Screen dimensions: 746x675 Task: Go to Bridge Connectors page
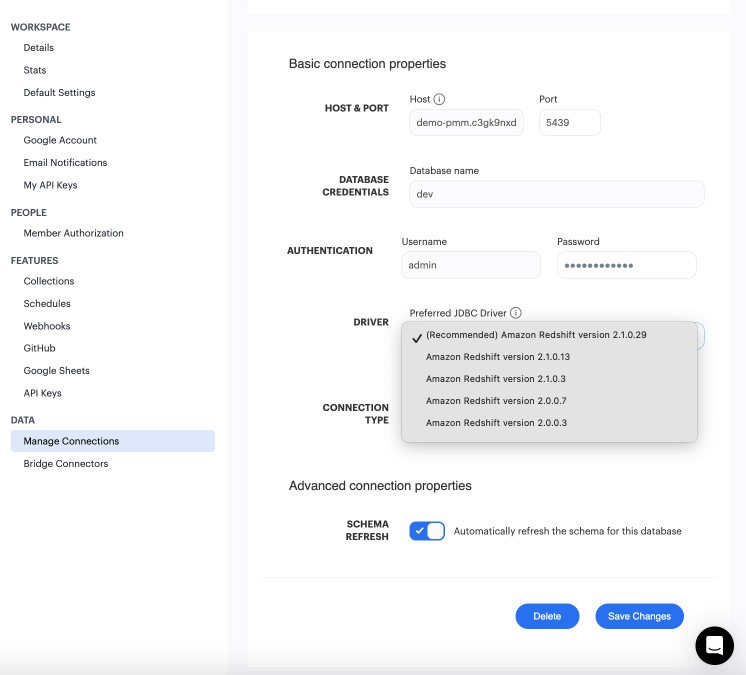pyautogui.click(x=66, y=464)
